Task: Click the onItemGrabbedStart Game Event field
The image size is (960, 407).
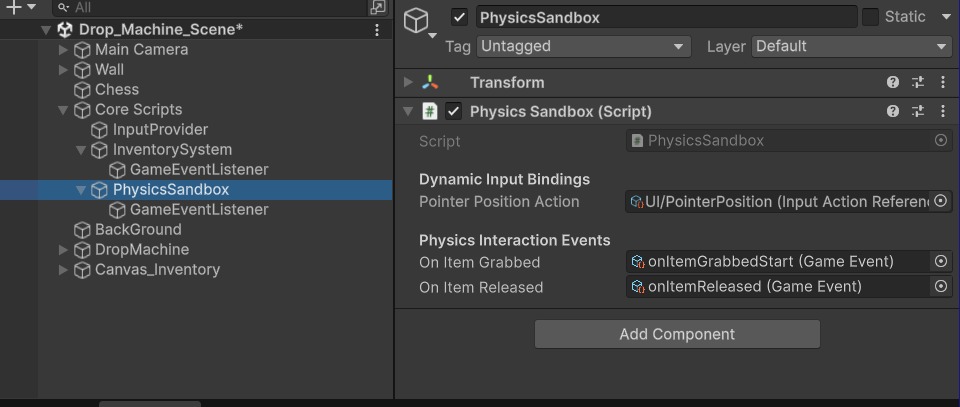Action: click(775, 261)
